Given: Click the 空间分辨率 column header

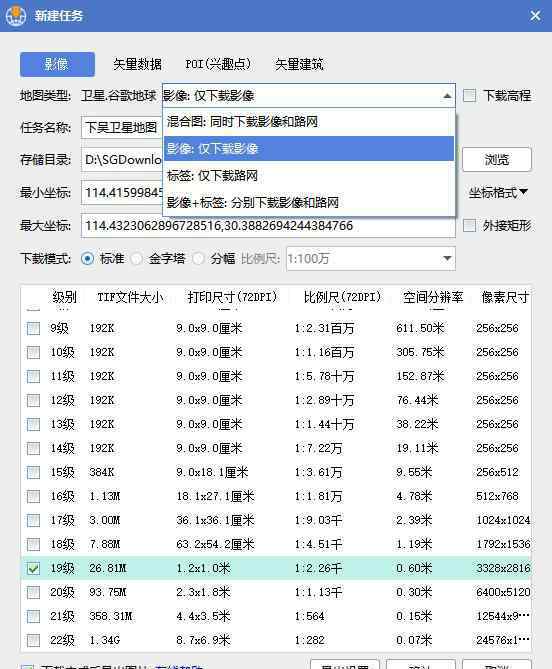Looking at the screenshot, I should click(x=433, y=297).
